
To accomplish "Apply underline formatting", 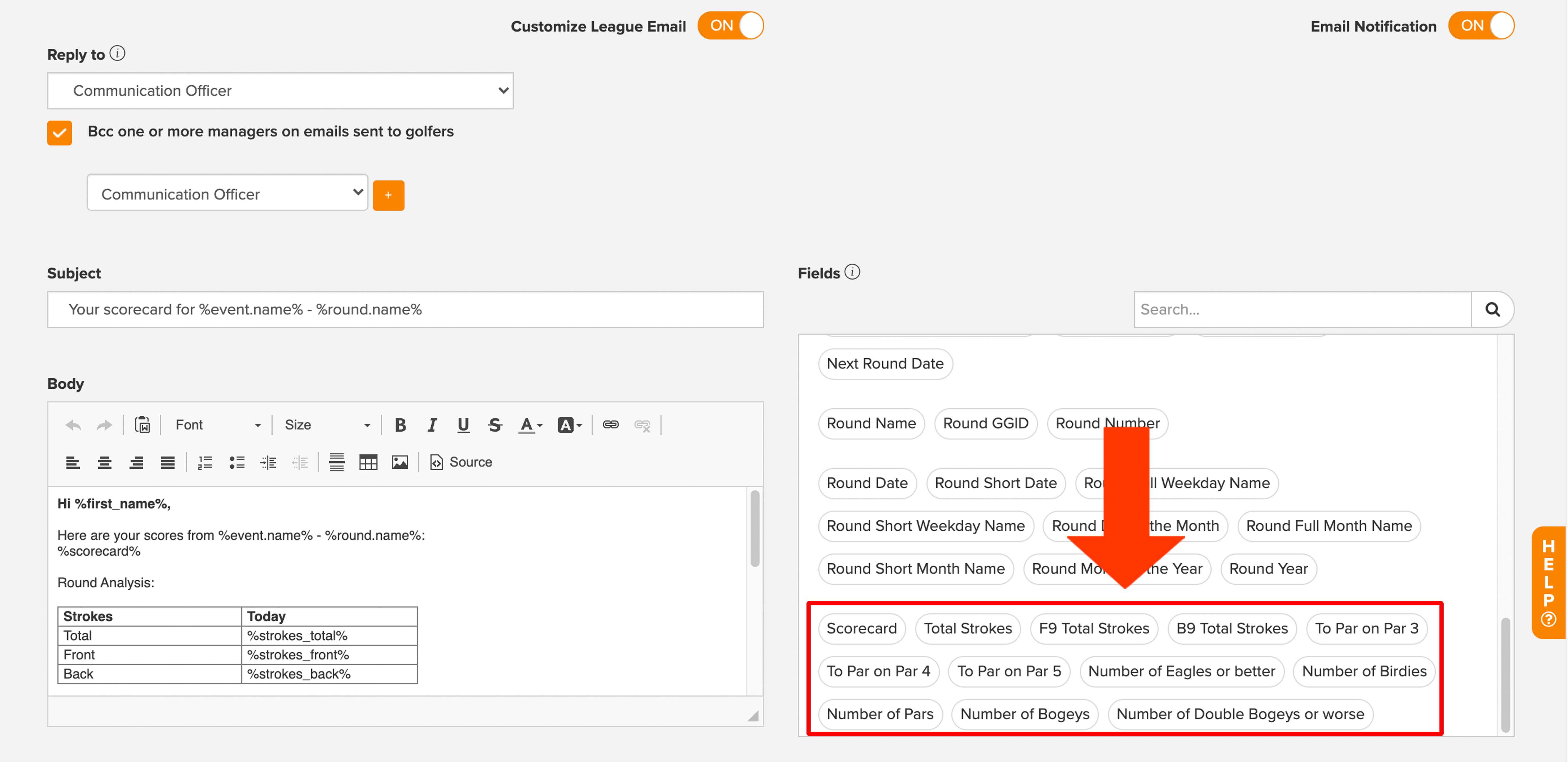I will (463, 425).
